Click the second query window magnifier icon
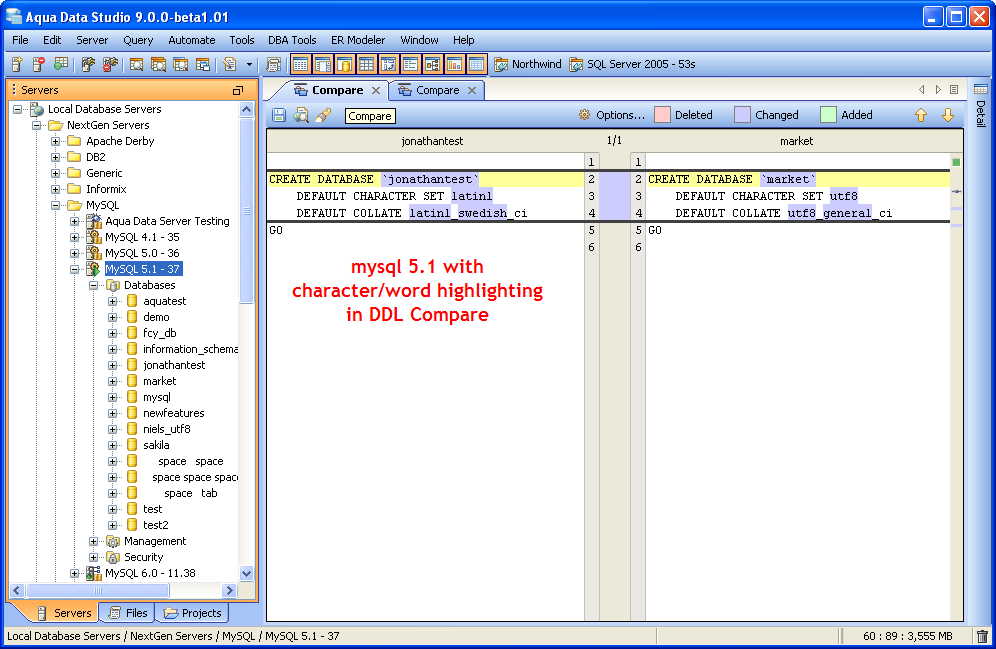Screen dimensions: 996x649 [x=158, y=64]
